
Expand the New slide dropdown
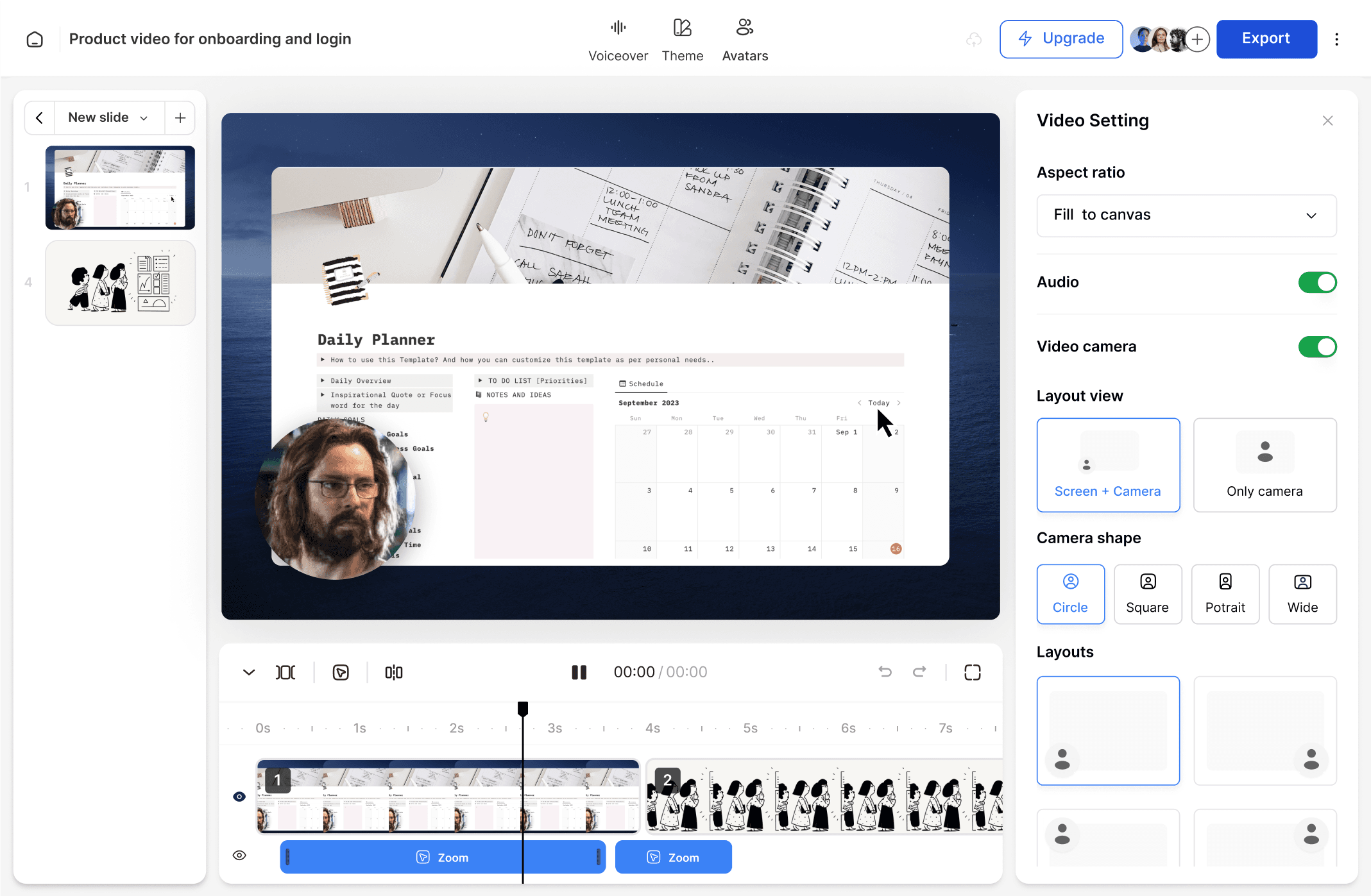click(109, 118)
